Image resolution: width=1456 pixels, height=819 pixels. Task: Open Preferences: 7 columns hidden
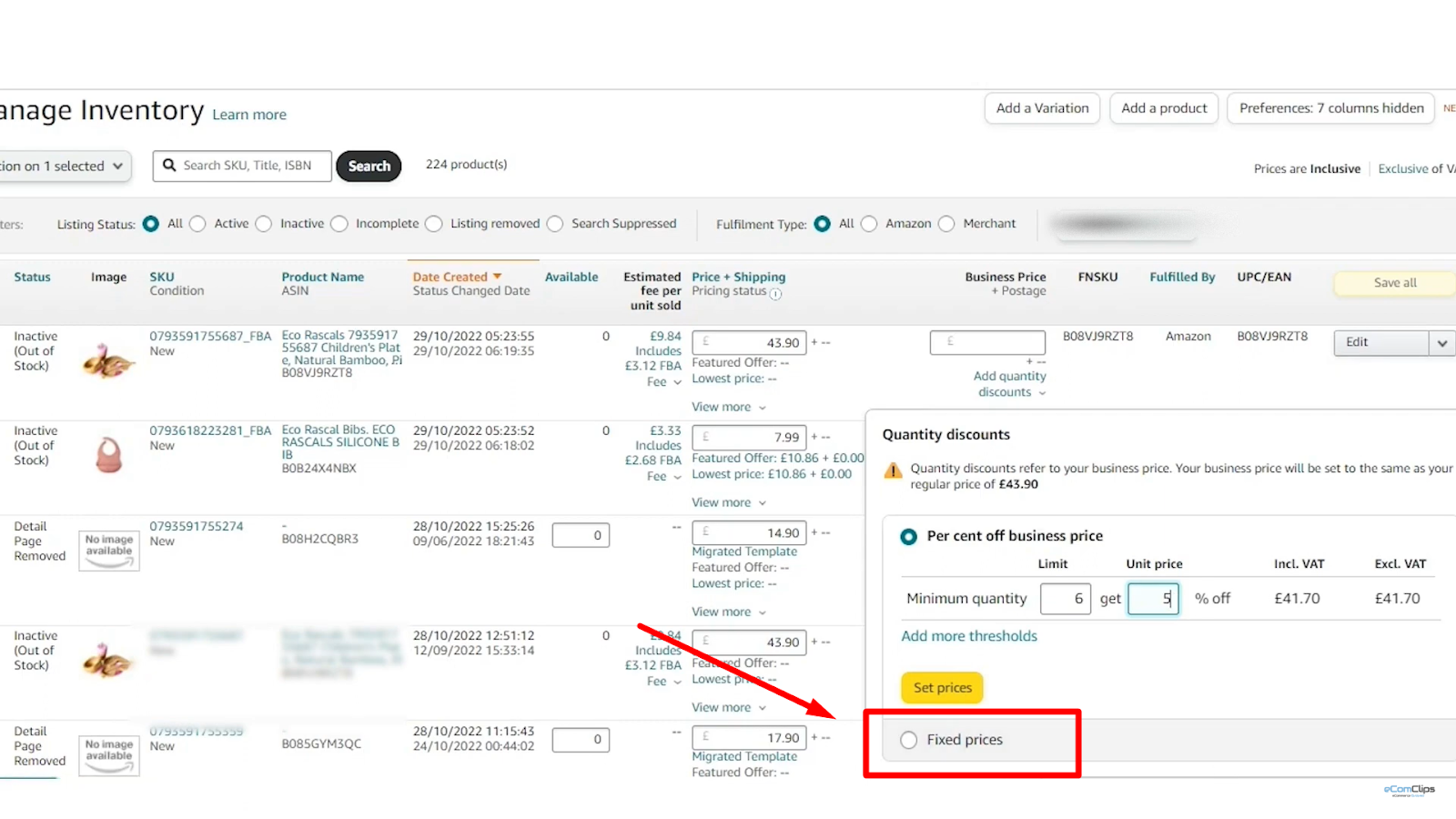click(x=1331, y=108)
